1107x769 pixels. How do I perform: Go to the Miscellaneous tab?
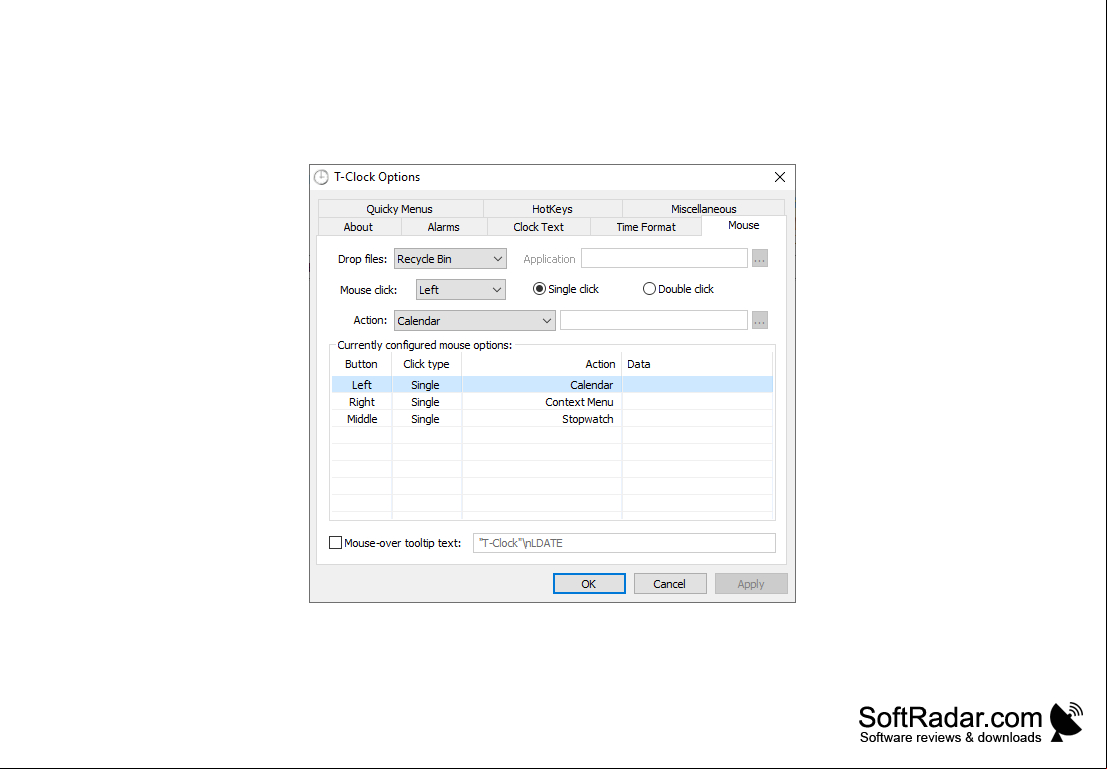[703, 208]
